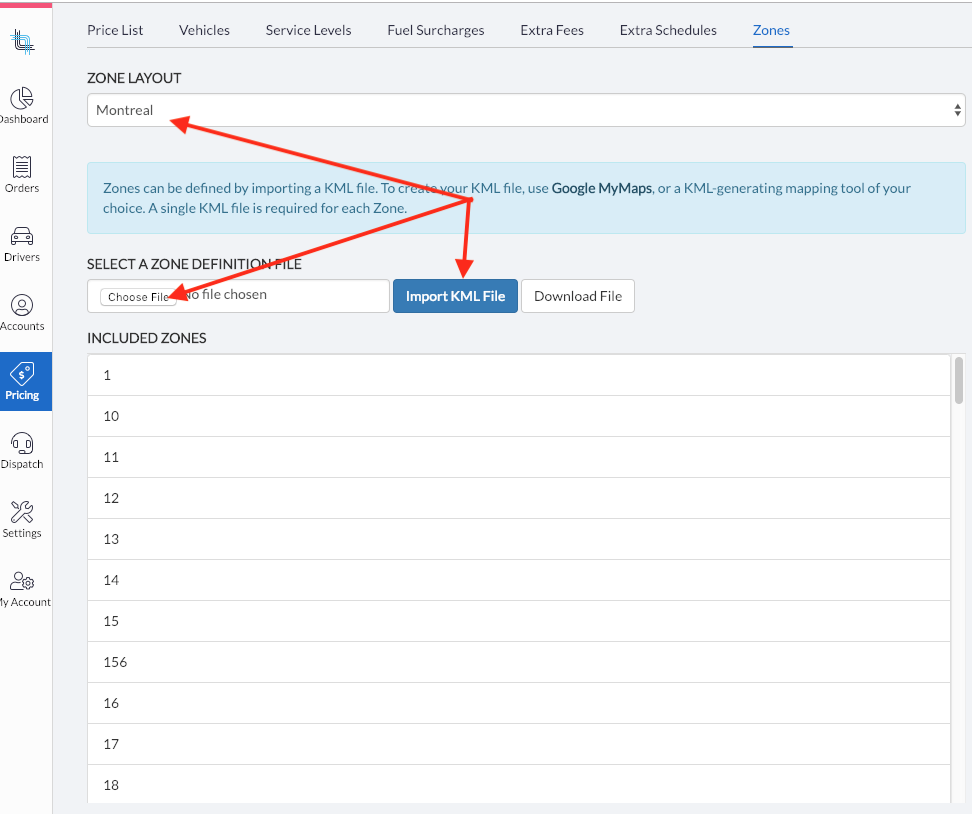The height and width of the screenshot is (814, 972).
Task: Open the Accounts person icon
Action: 22,305
